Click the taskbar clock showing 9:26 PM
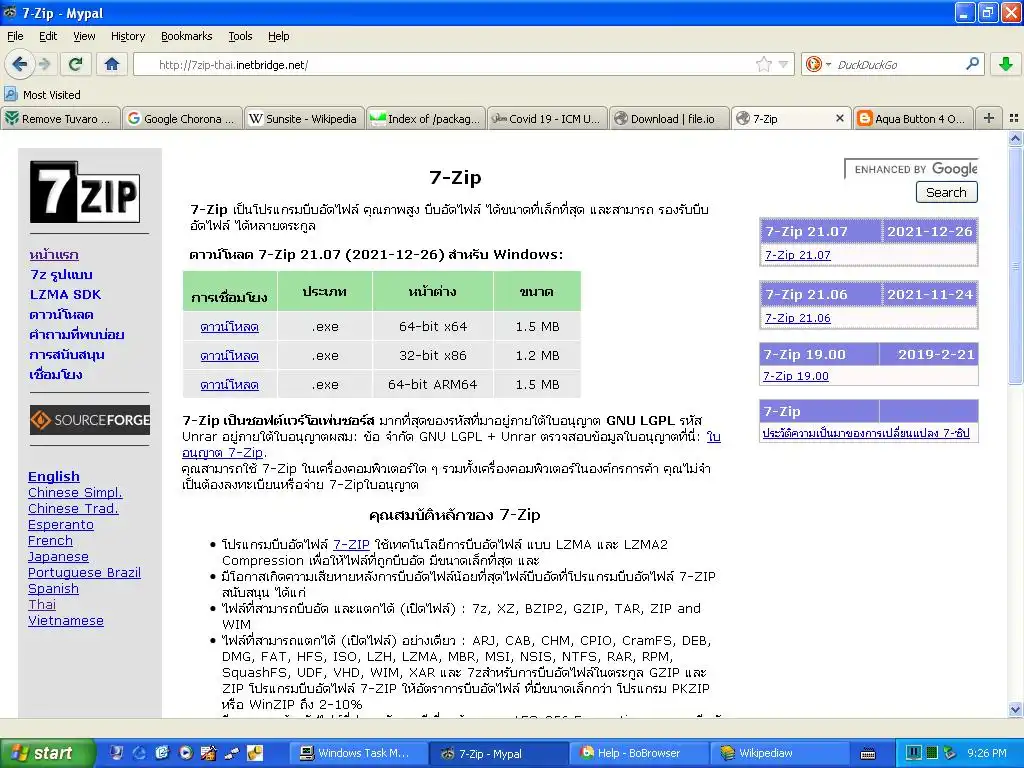The height and width of the screenshot is (768, 1024). [x=986, y=753]
